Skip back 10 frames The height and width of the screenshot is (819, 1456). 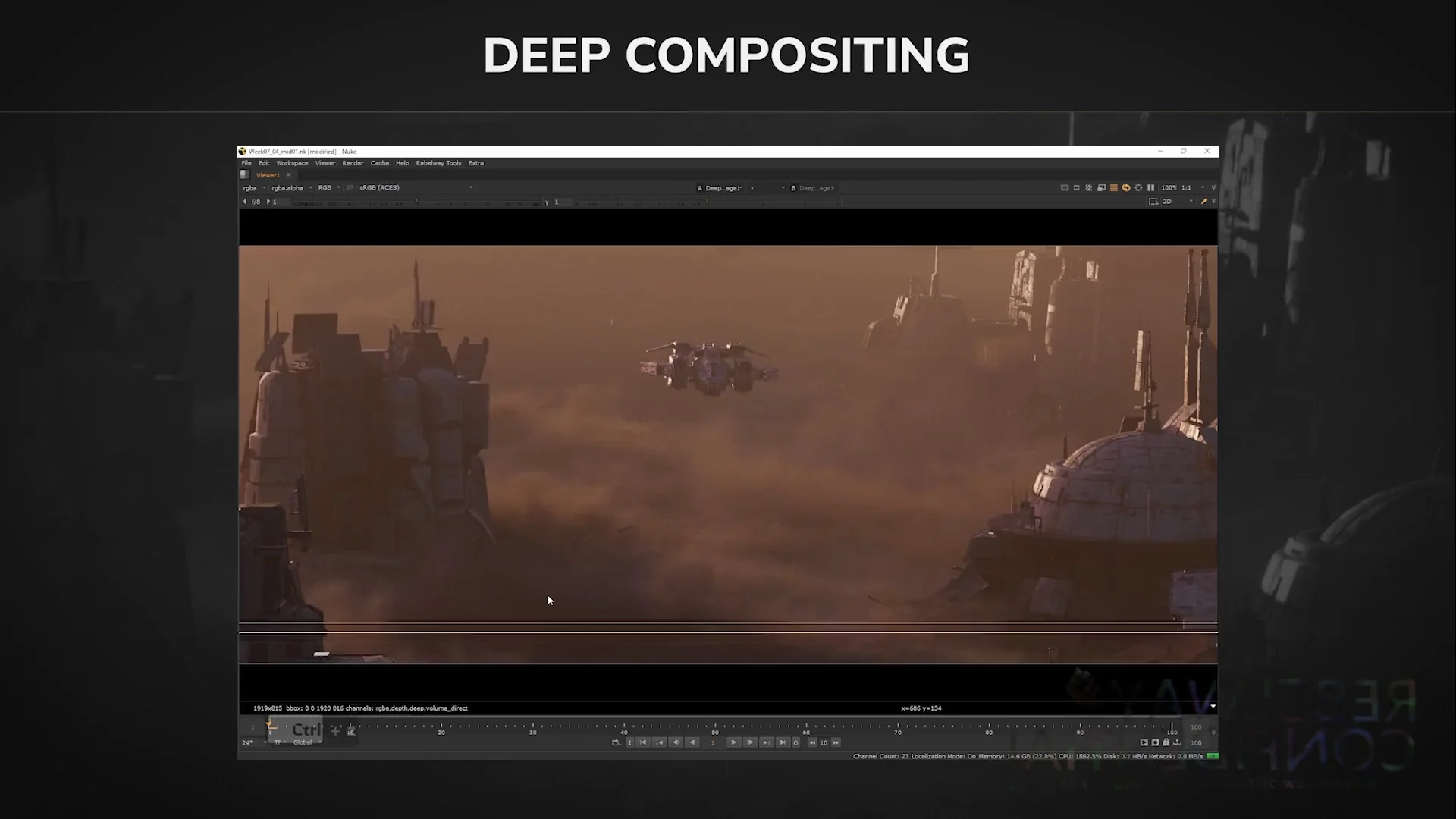pyautogui.click(x=812, y=743)
